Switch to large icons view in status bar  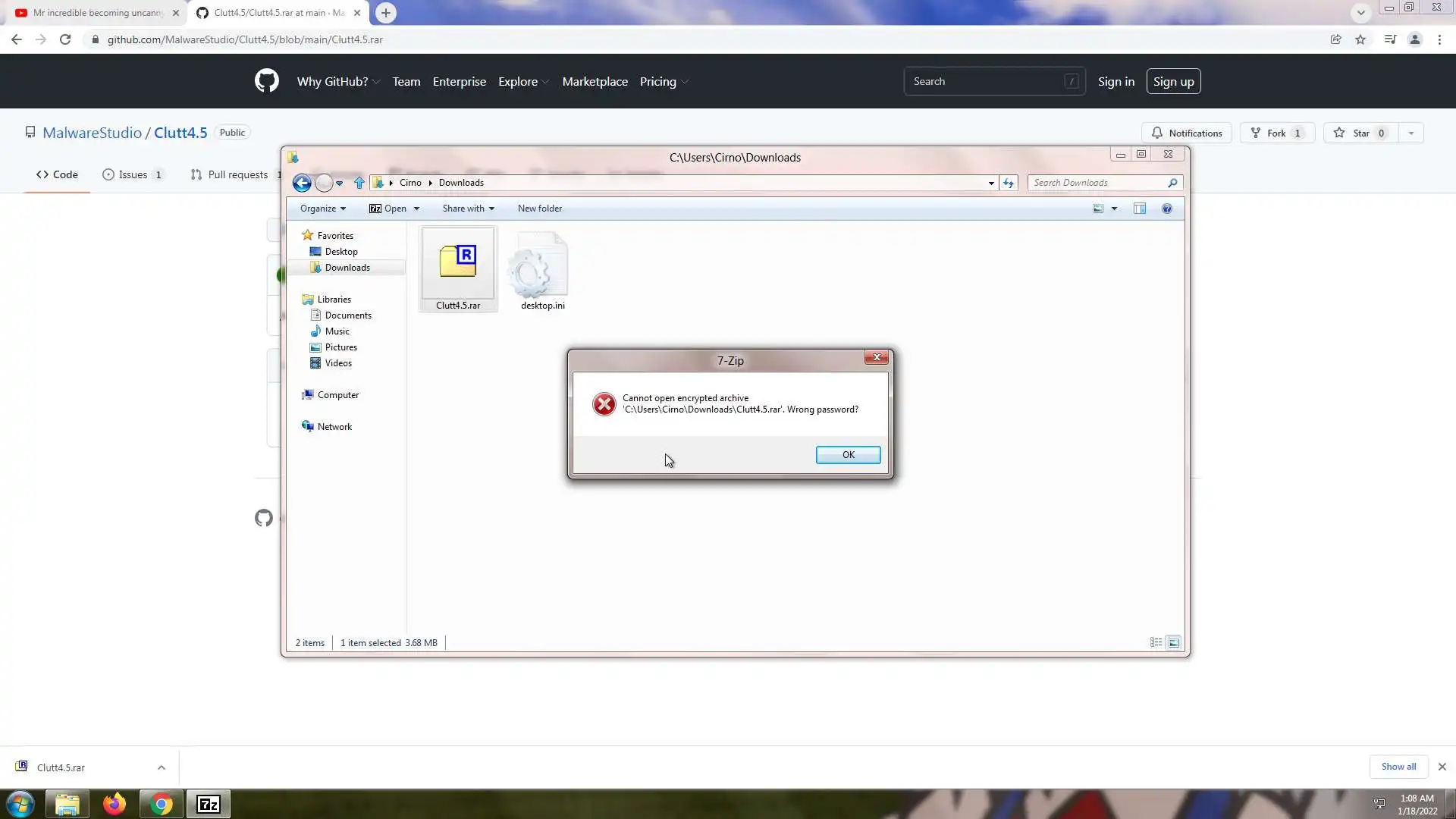click(1173, 643)
